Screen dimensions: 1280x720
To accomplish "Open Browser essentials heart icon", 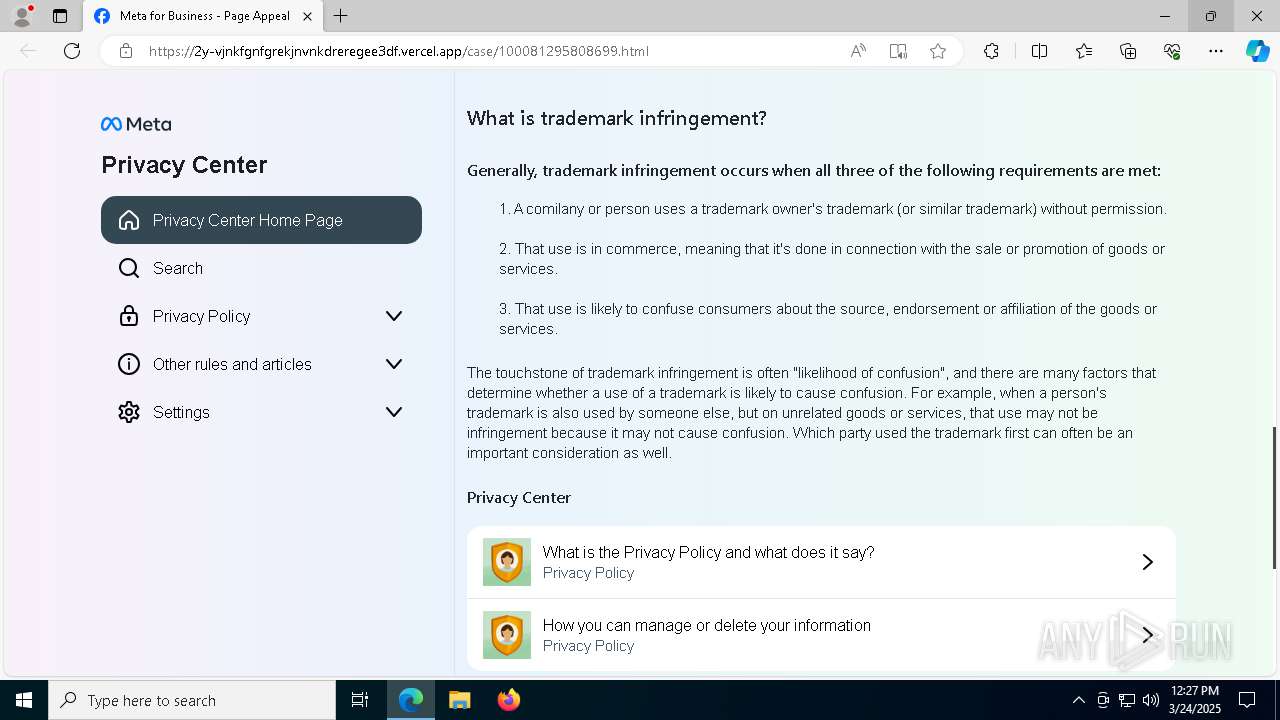I will click(1172, 51).
